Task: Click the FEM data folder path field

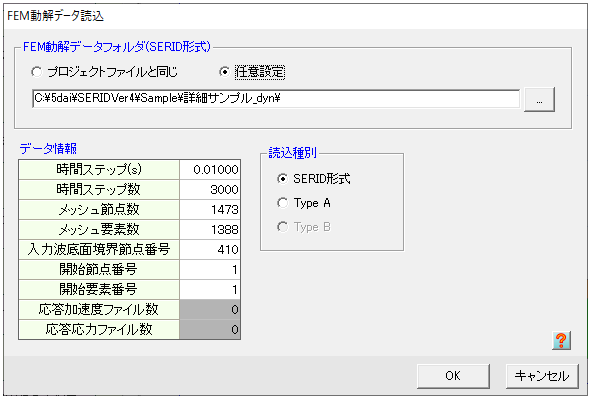Action: click(x=276, y=99)
